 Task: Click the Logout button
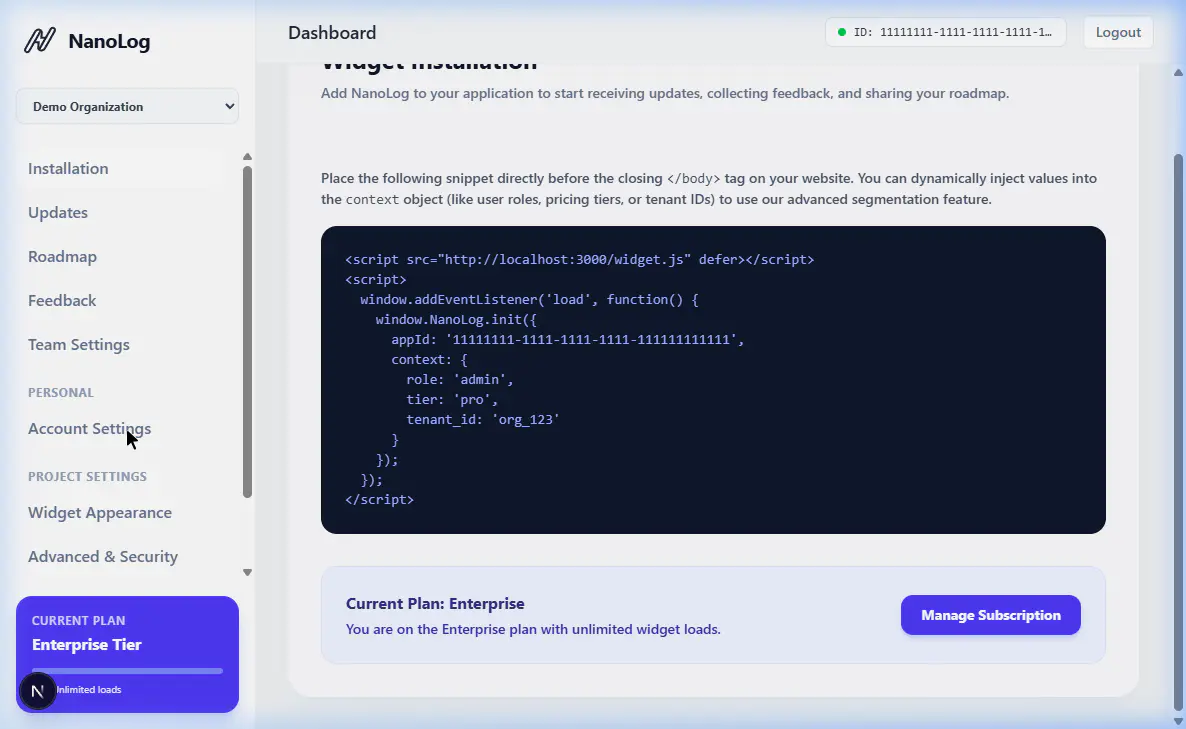click(x=1118, y=32)
